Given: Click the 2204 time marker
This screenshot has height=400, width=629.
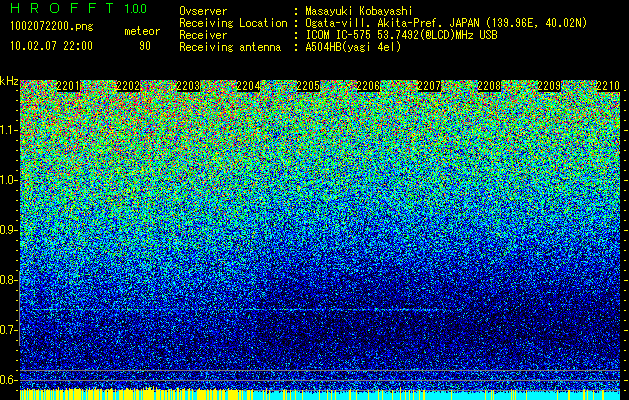Looking at the screenshot, I should (x=248, y=86).
